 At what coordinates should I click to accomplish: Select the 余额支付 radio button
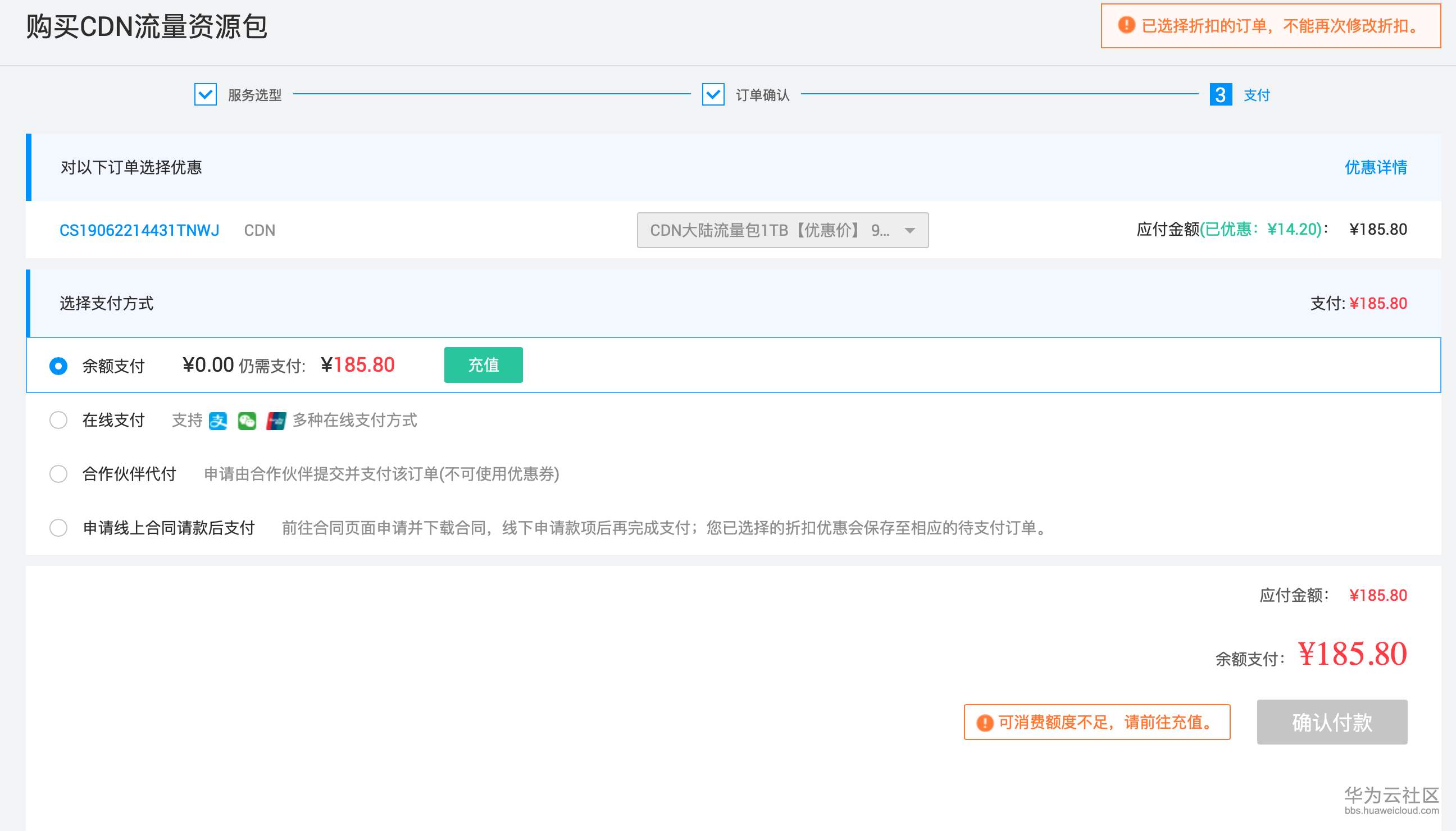(59, 366)
